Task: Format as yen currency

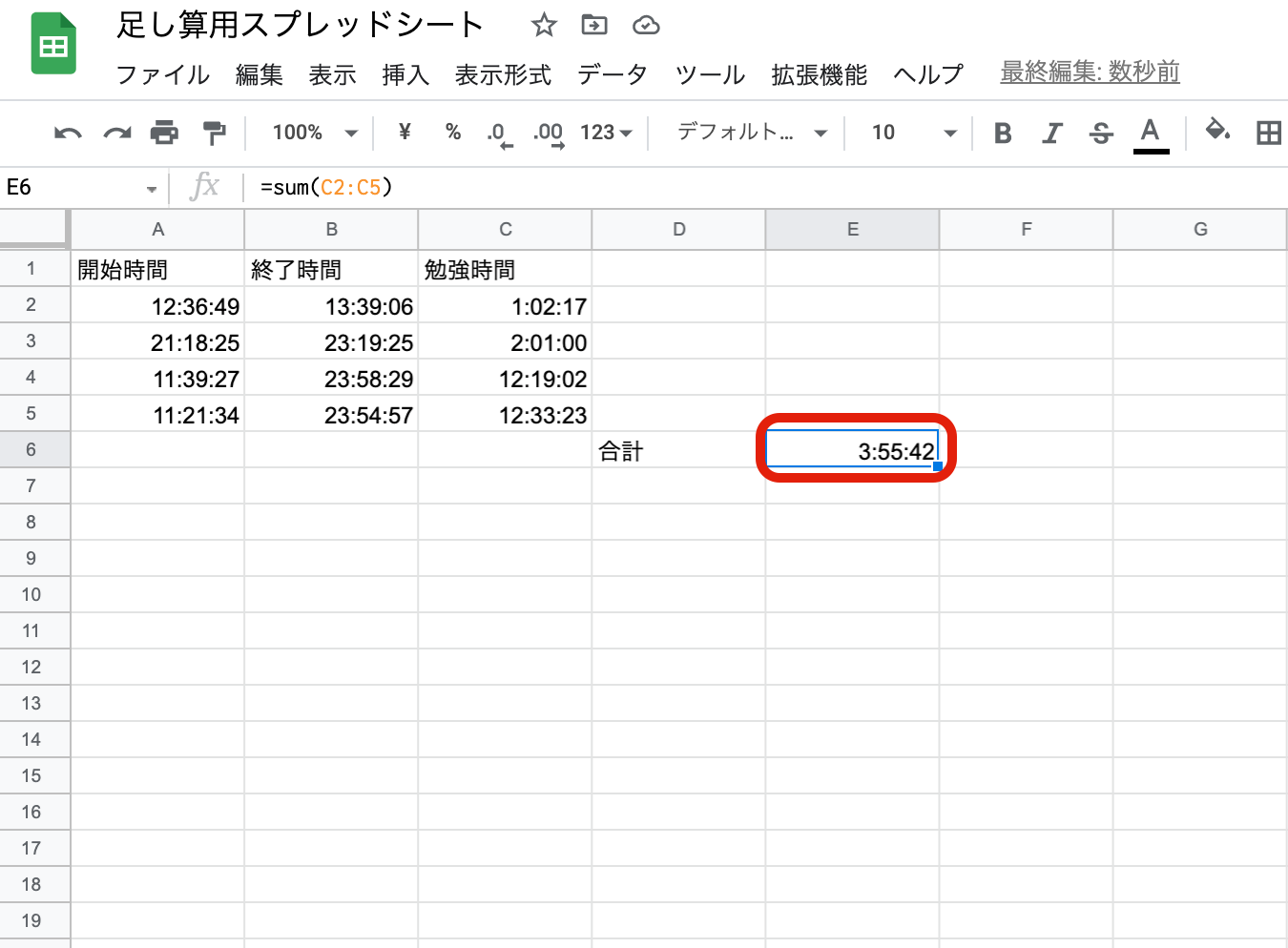Action: [x=405, y=132]
